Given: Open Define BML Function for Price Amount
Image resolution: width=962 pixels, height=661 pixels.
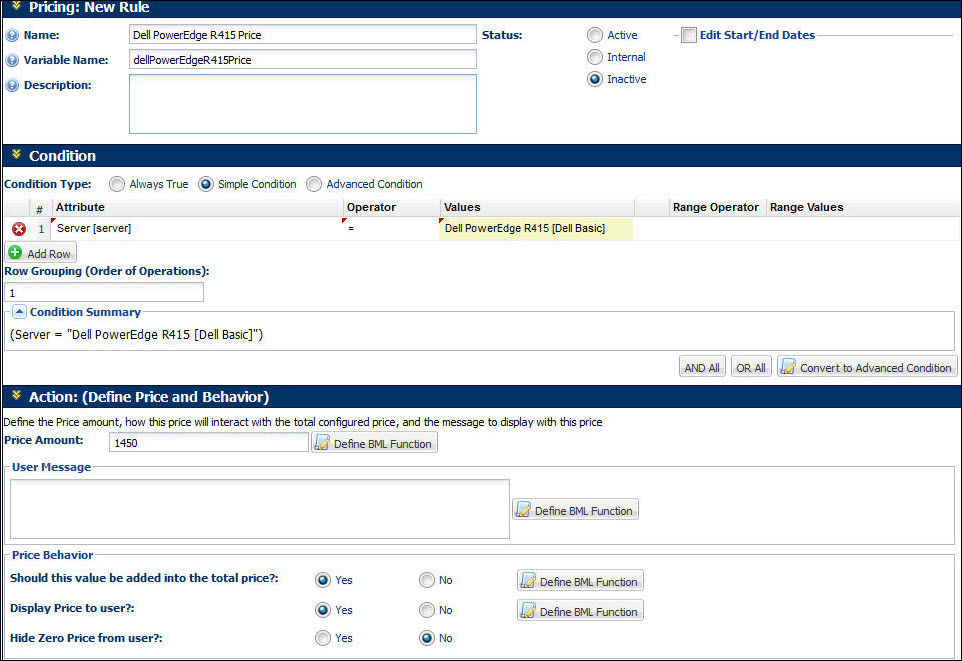Looking at the screenshot, I should coord(374,442).
